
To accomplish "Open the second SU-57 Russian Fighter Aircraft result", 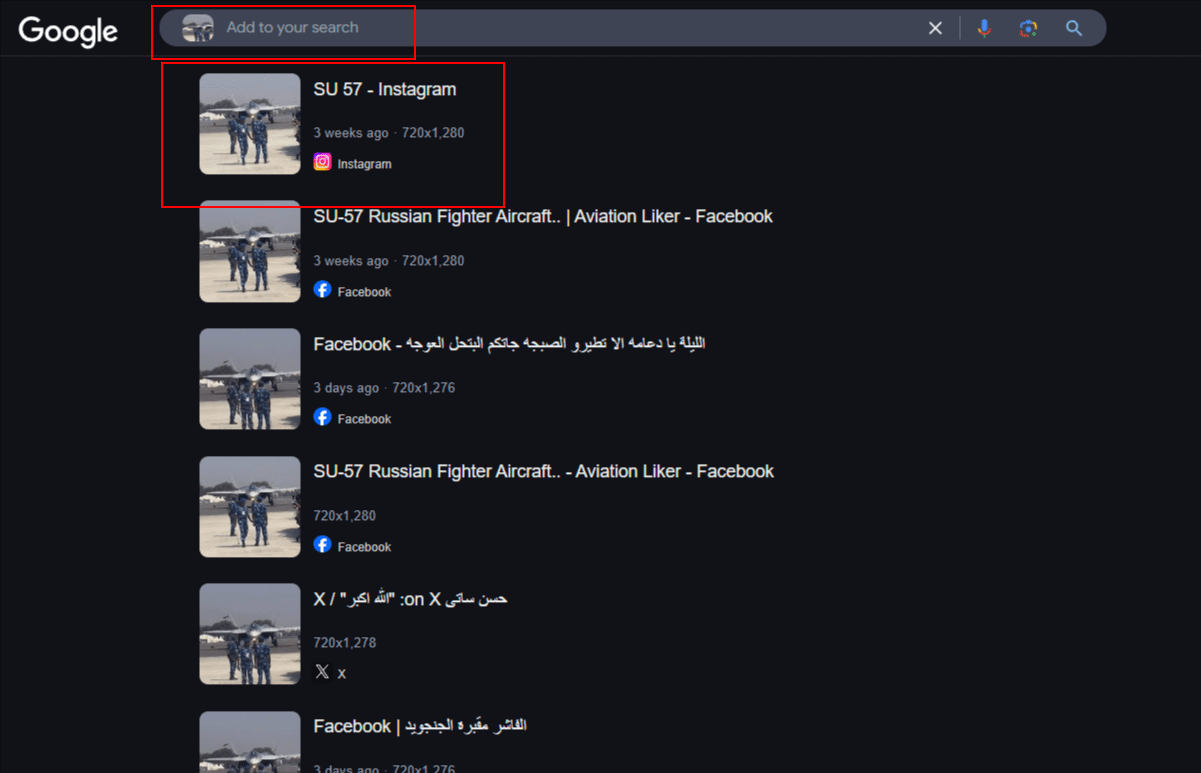I will (x=542, y=472).
